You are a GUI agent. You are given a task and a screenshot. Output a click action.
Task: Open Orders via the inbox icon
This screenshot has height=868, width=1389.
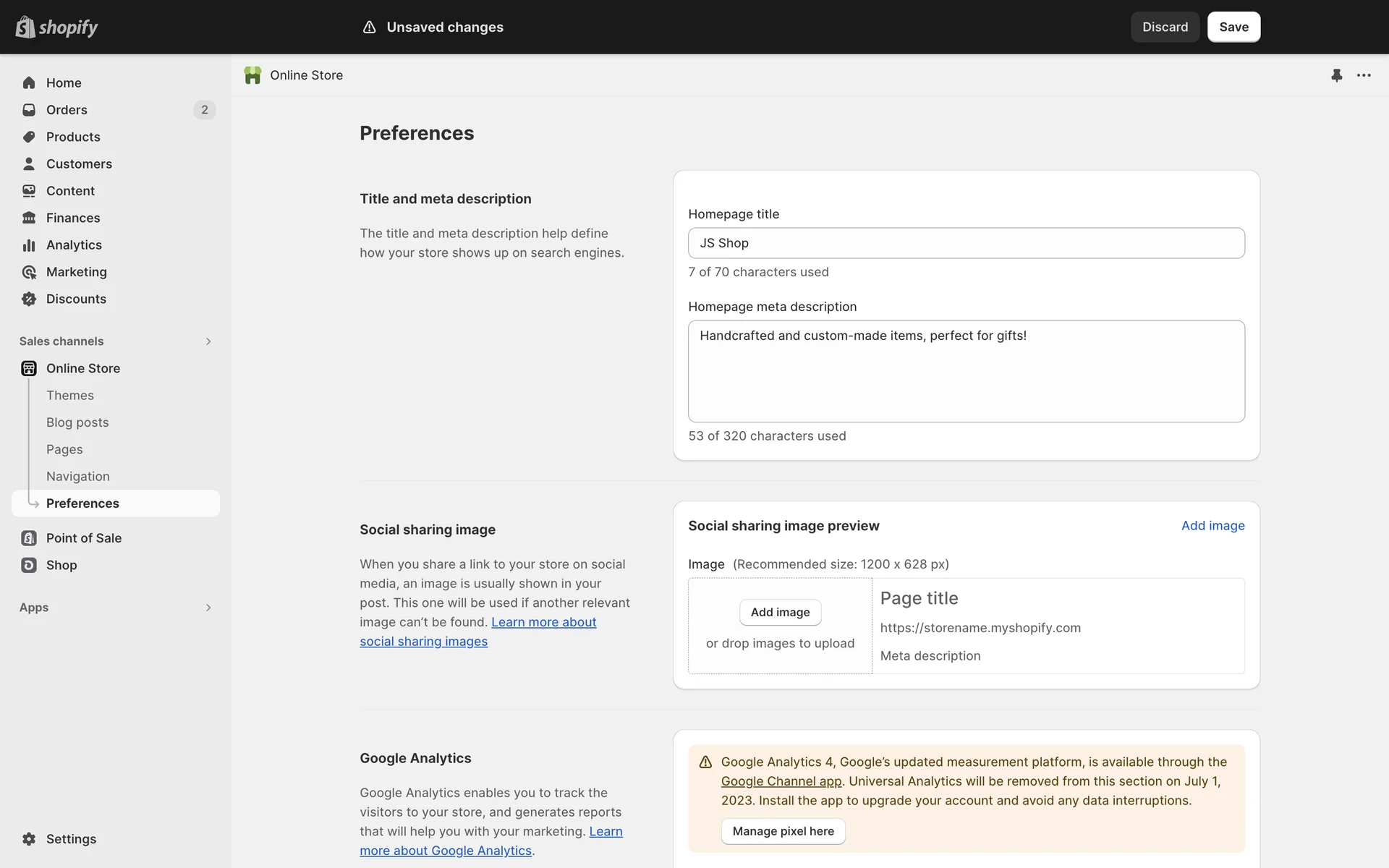pos(29,110)
